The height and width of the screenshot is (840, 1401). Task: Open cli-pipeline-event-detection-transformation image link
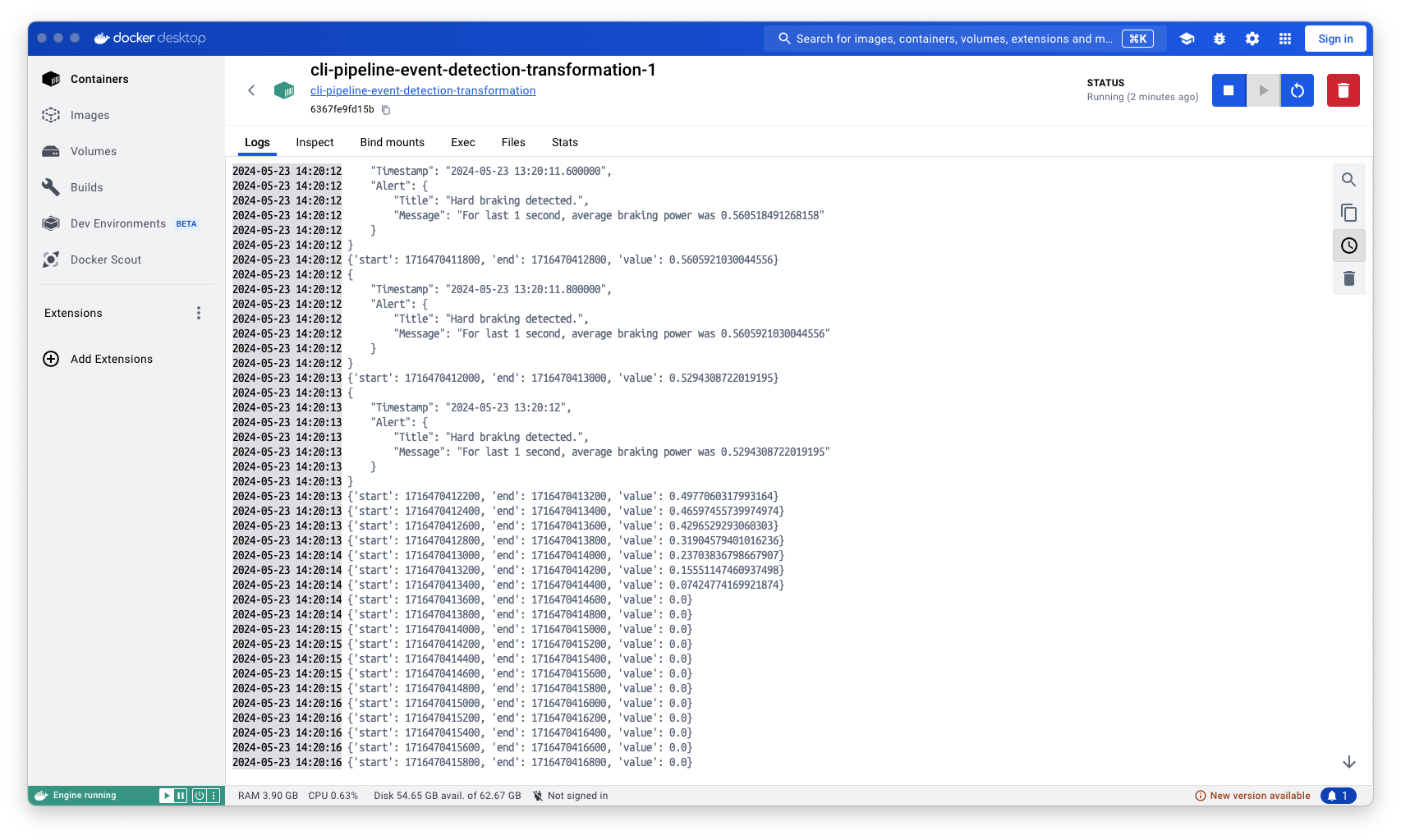point(423,91)
